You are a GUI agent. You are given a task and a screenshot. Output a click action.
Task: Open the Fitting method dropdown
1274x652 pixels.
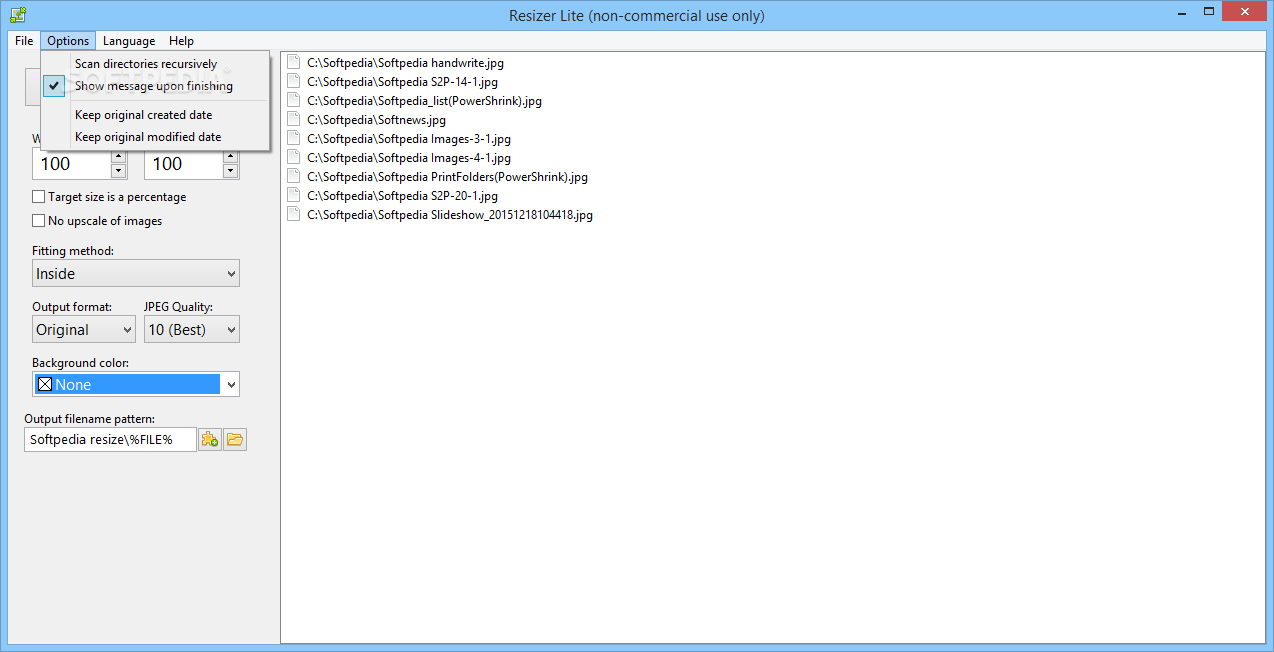(136, 273)
